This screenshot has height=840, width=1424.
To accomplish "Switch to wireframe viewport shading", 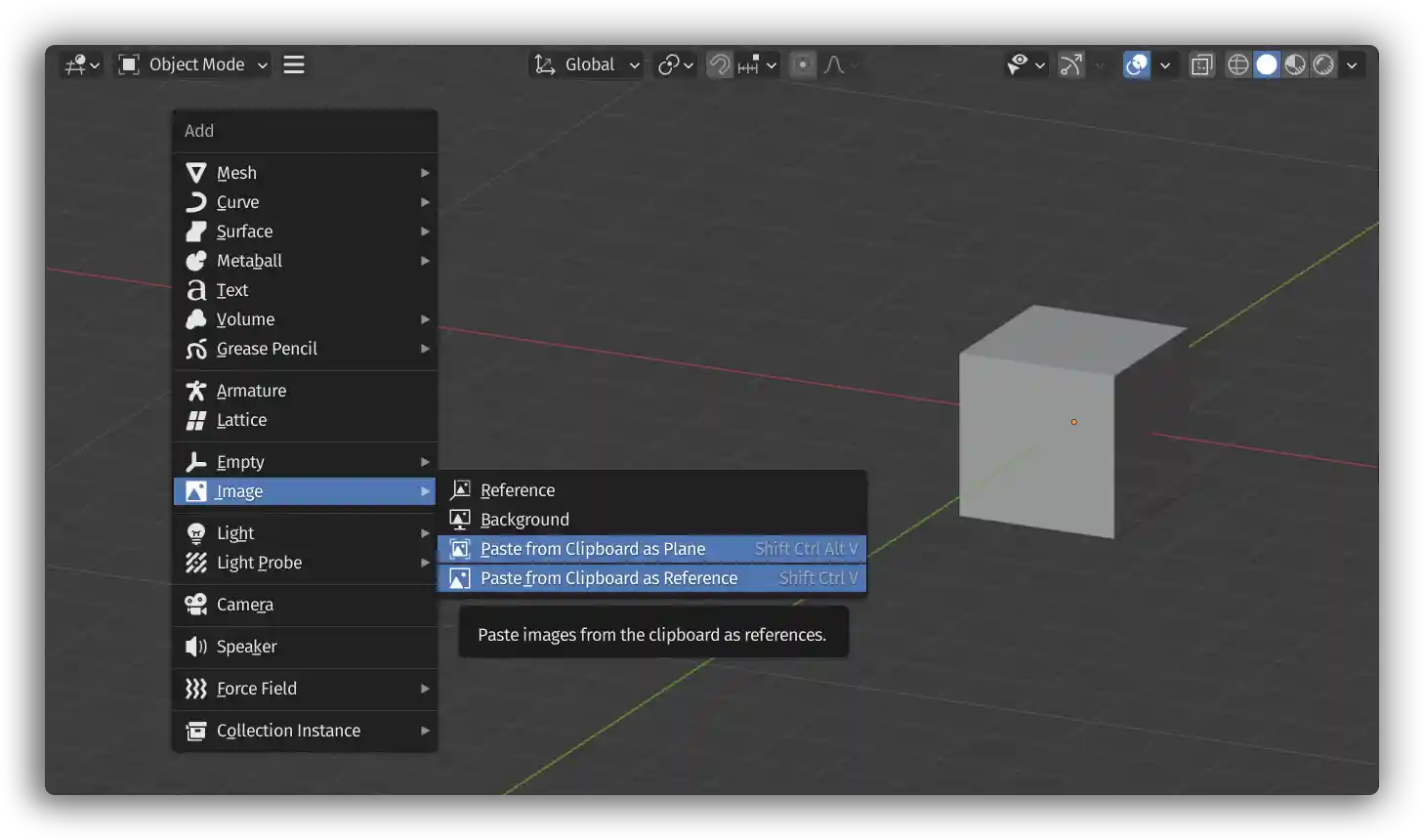I will click(x=1237, y=64).
